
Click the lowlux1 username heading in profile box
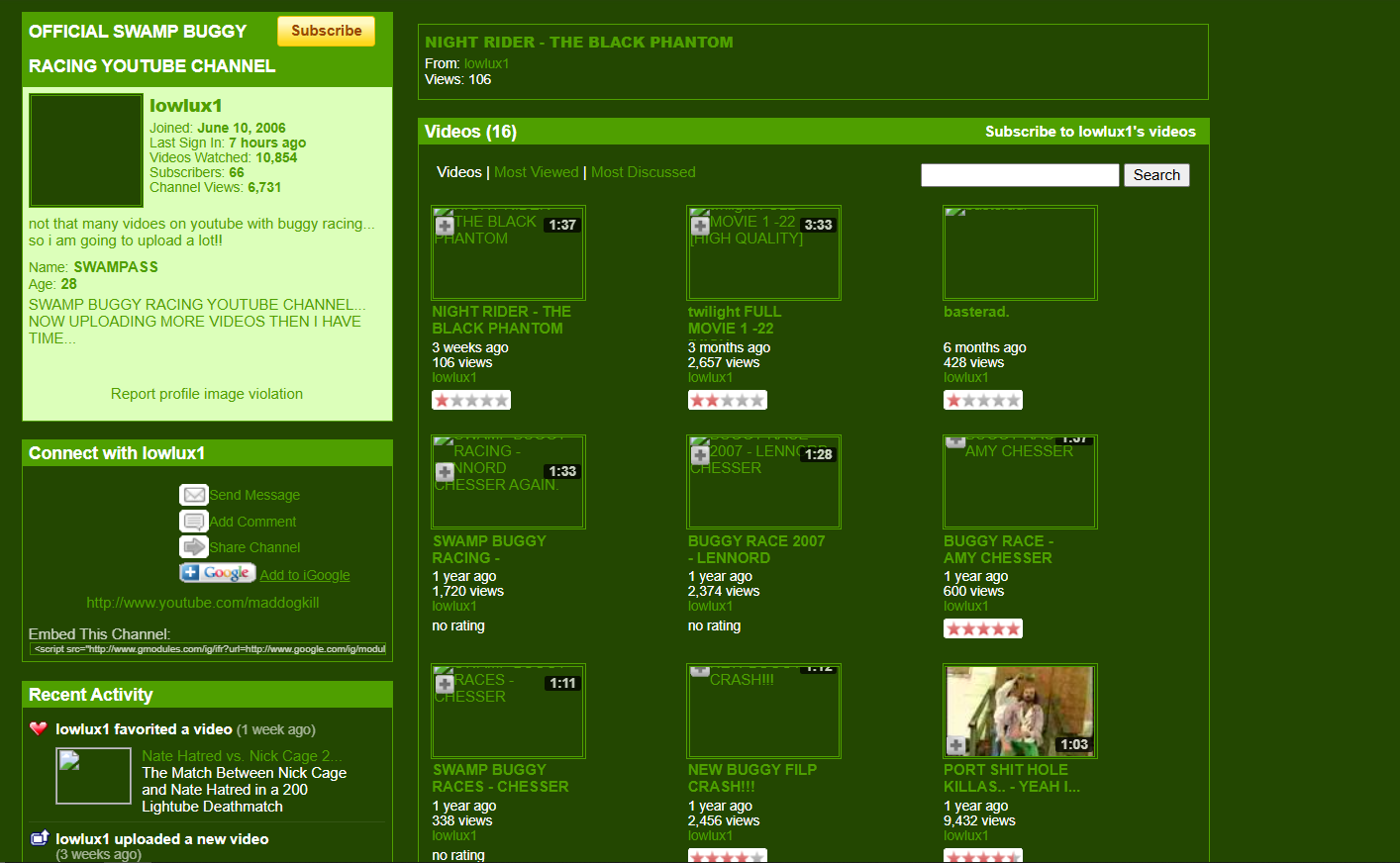pyautogui.click(x=186, y=106)
